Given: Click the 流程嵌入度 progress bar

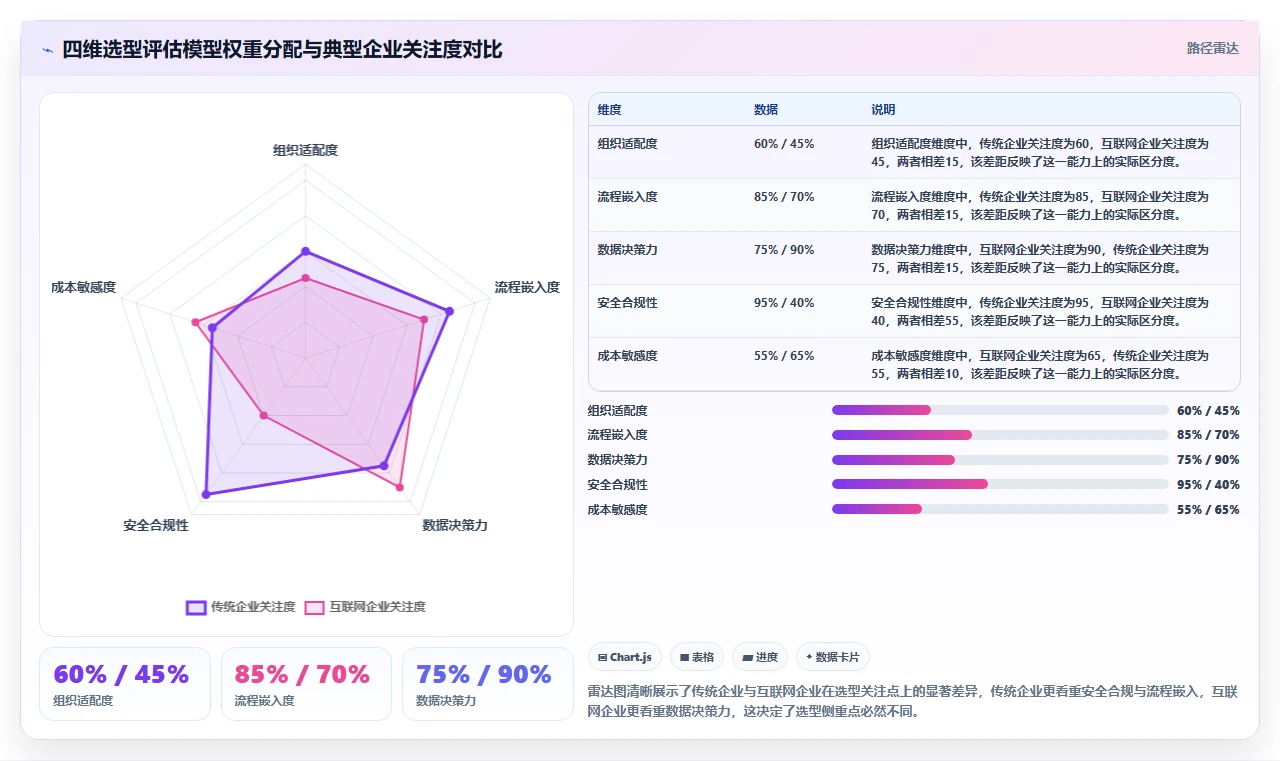Looking at the screenshot, I should [x=1000, y=435].
